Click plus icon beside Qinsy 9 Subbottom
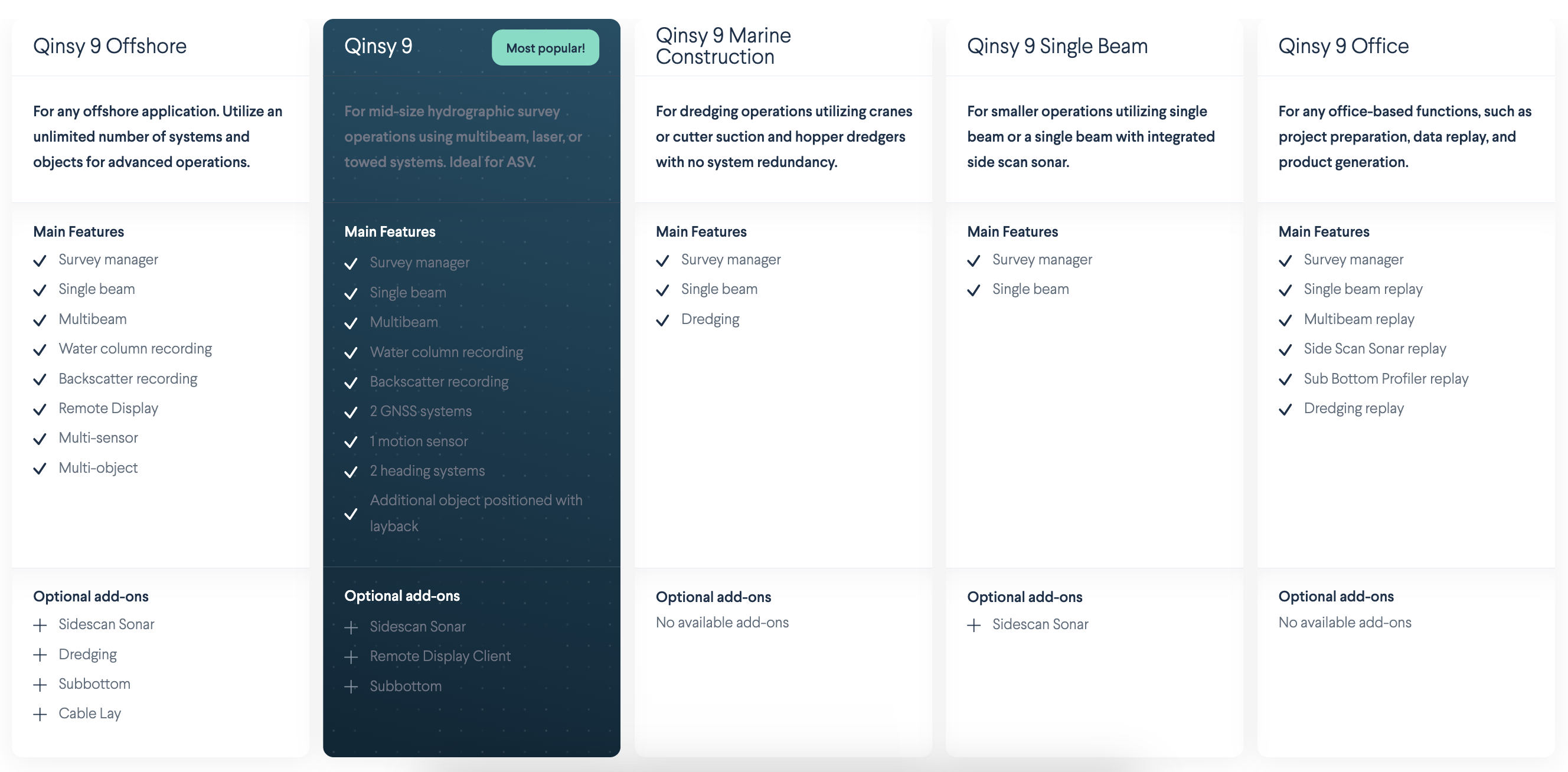1568x772 pixels. tap(351, 687)
